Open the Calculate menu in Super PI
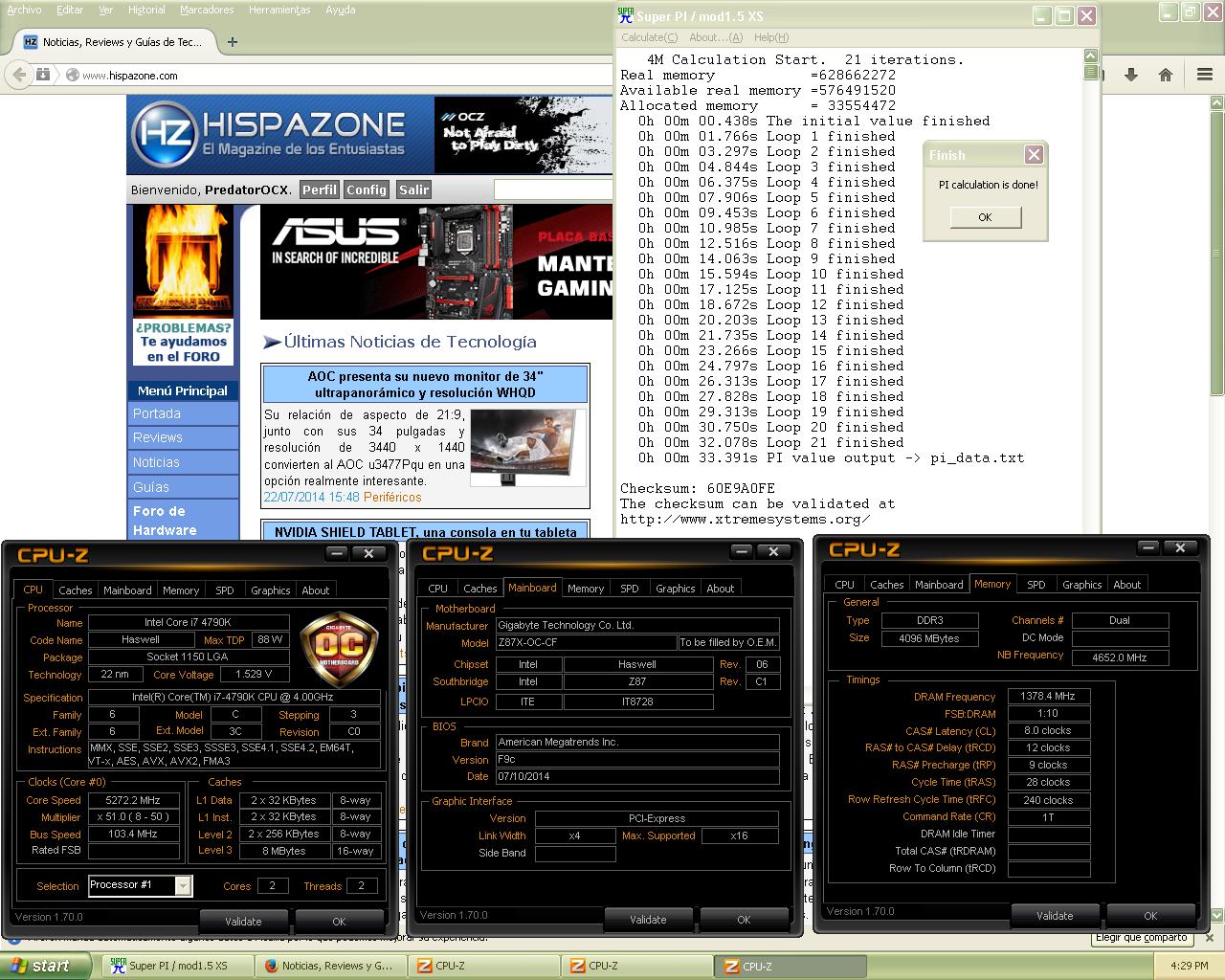 tap(649, 37)
